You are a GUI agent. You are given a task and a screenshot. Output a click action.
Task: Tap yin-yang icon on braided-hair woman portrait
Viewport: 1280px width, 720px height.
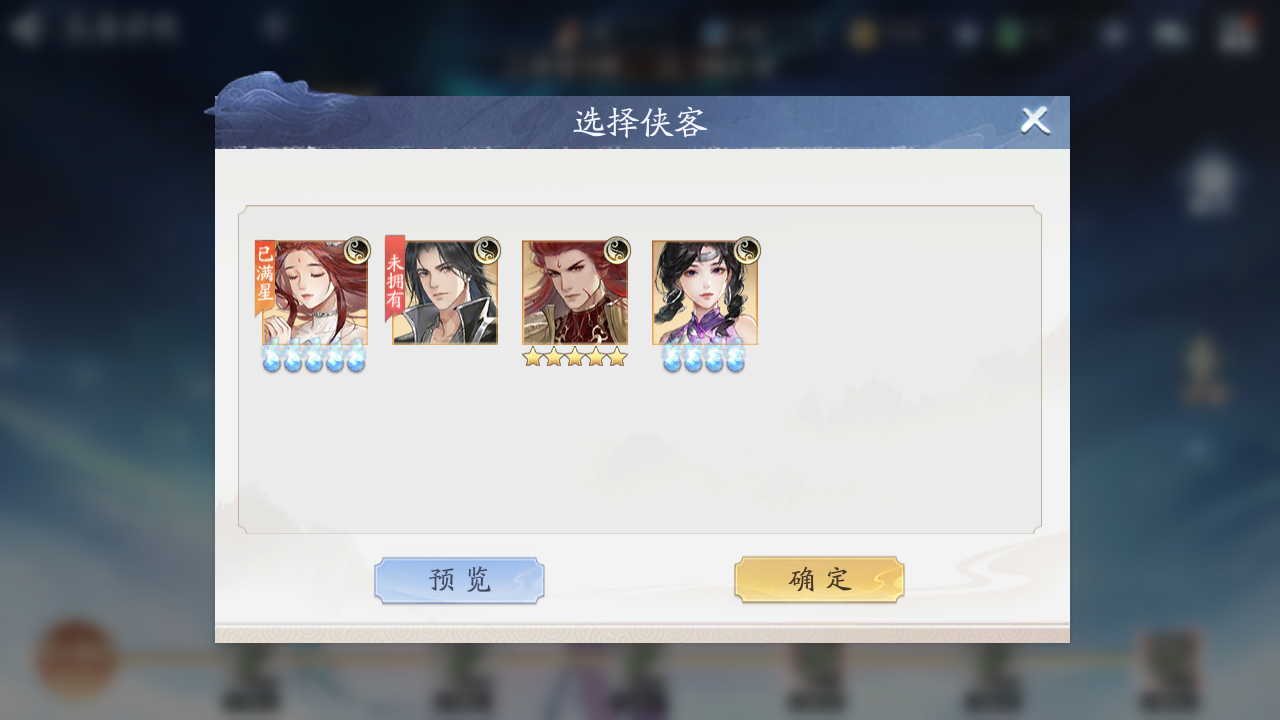747,250
